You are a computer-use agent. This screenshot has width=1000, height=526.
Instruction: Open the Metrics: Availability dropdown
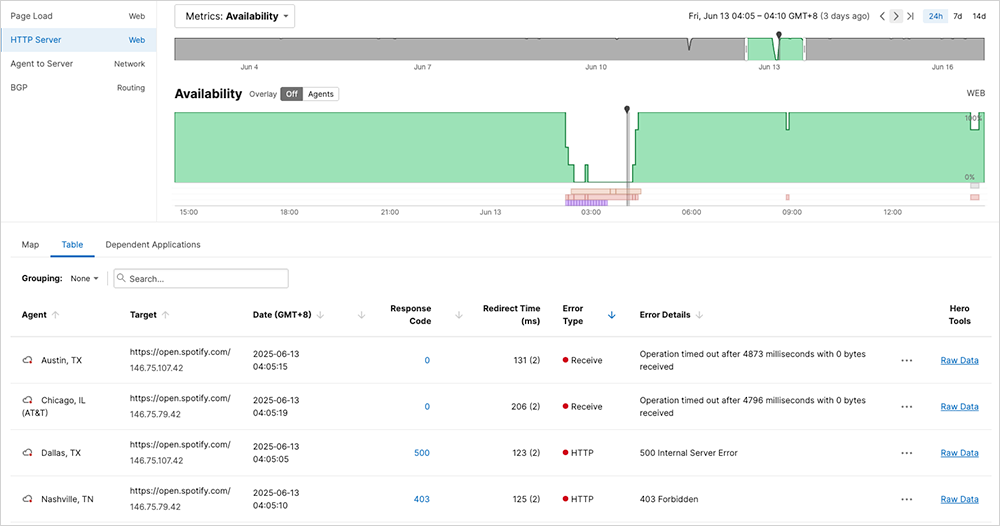tap(234, 16)
